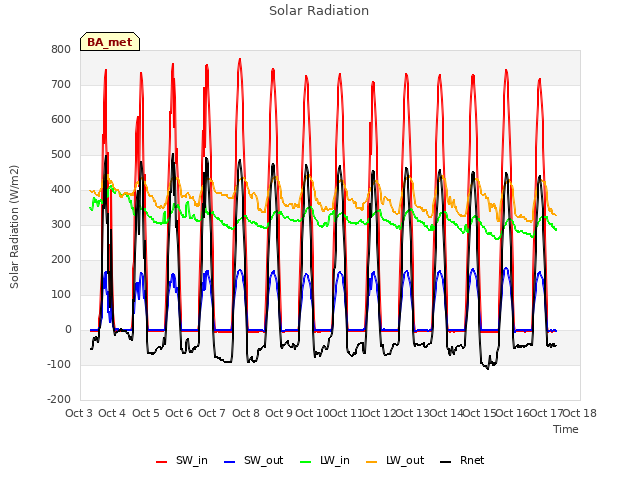Click the Oct 6 x-axis label
The width and height of the screenshot is (640, 480).
tap(179, 413)
